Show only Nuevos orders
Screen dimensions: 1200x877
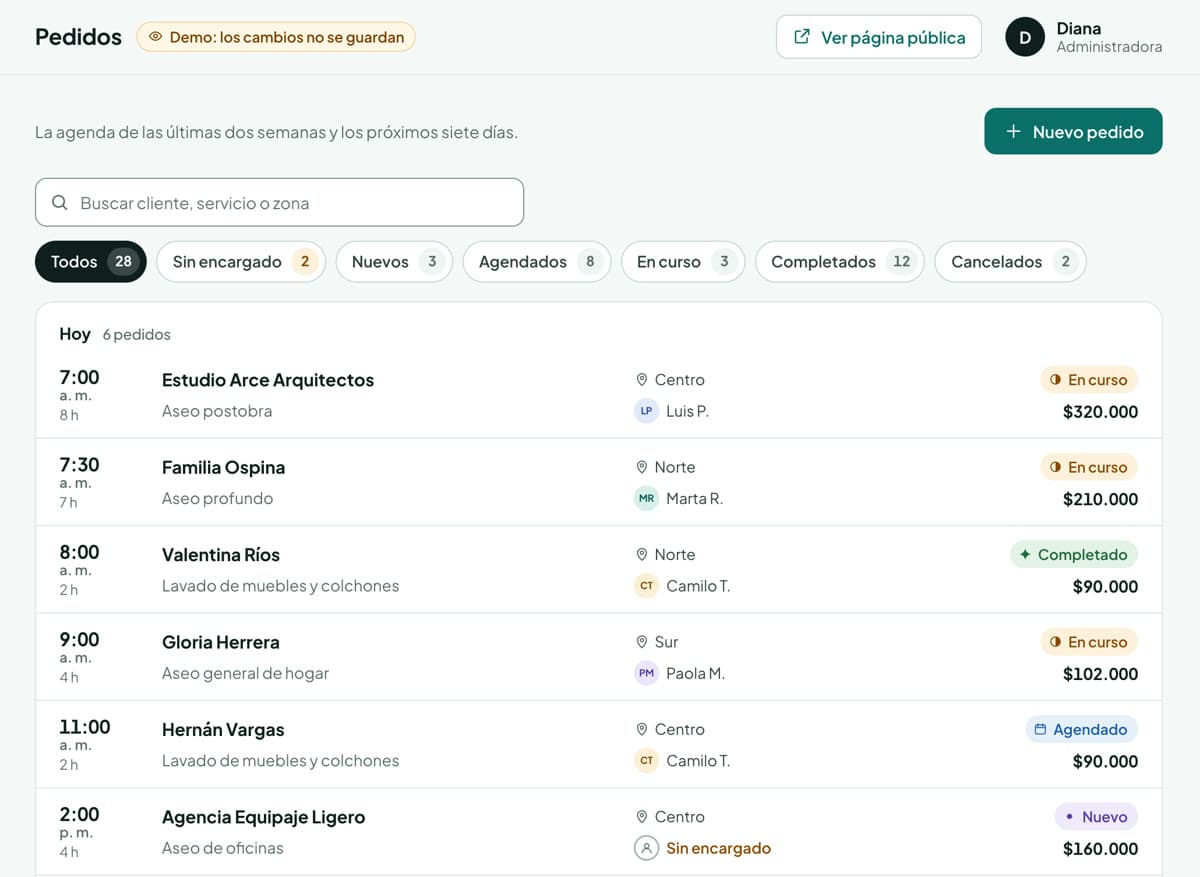(394, 262)
